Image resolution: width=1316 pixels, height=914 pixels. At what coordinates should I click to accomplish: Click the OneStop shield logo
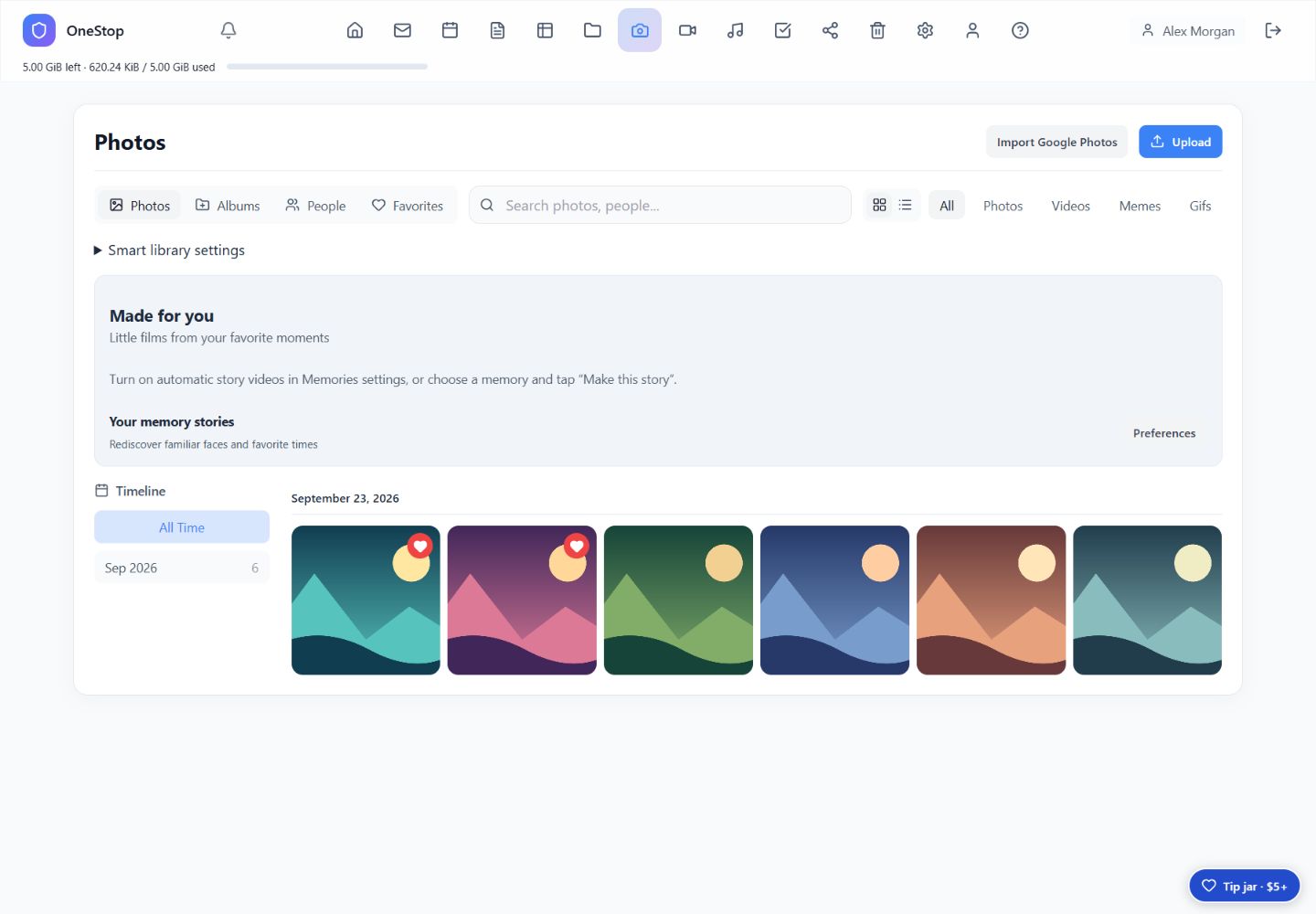point(39,30)
